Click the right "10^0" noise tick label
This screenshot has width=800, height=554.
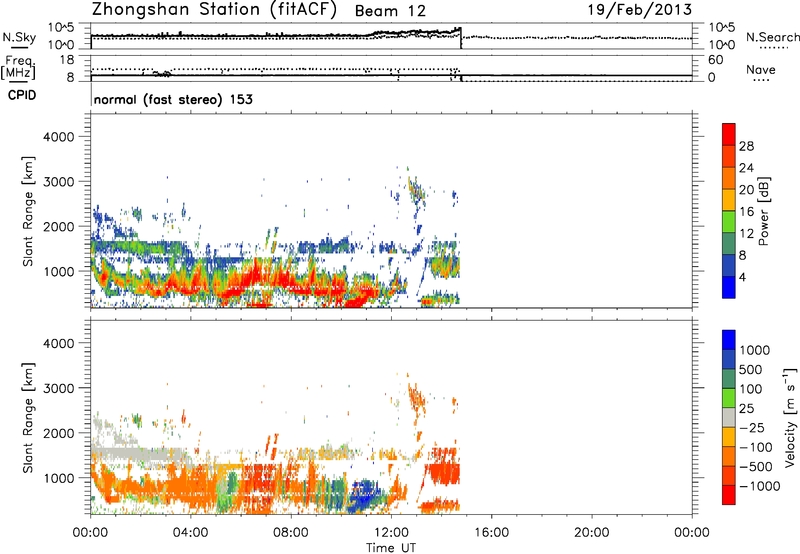click(722, 45)
